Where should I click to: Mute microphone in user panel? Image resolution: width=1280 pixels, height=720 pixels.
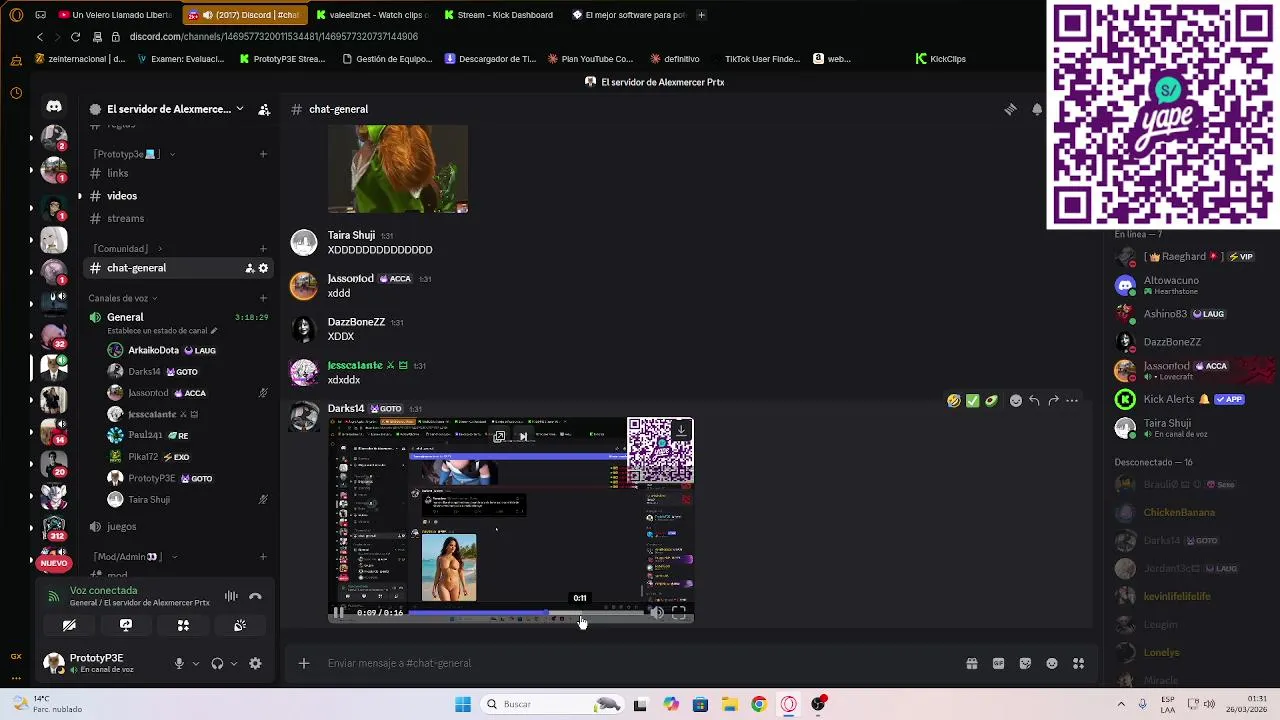pyautogui.click(x=179, y=663)
